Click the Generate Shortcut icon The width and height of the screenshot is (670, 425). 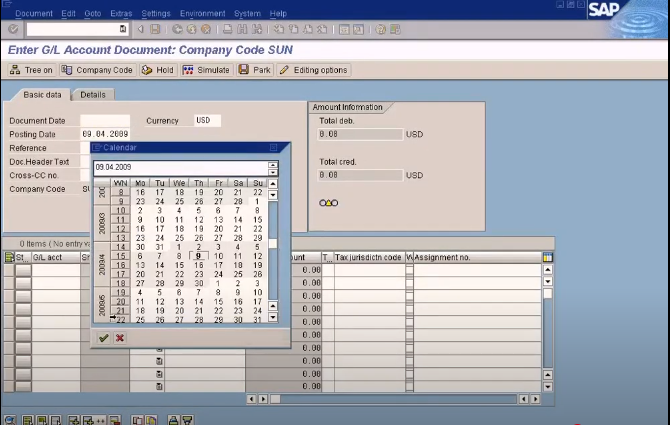359,29
